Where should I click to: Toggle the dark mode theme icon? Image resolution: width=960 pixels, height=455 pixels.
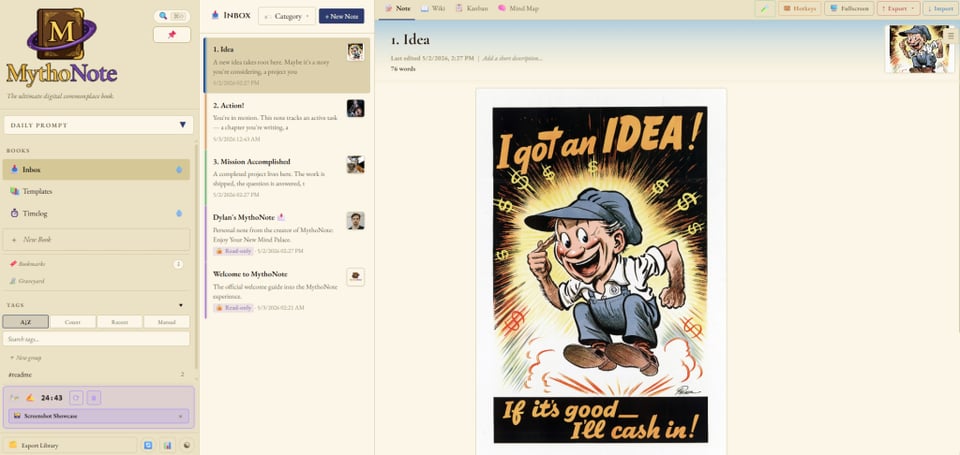[x=186, y=445]
